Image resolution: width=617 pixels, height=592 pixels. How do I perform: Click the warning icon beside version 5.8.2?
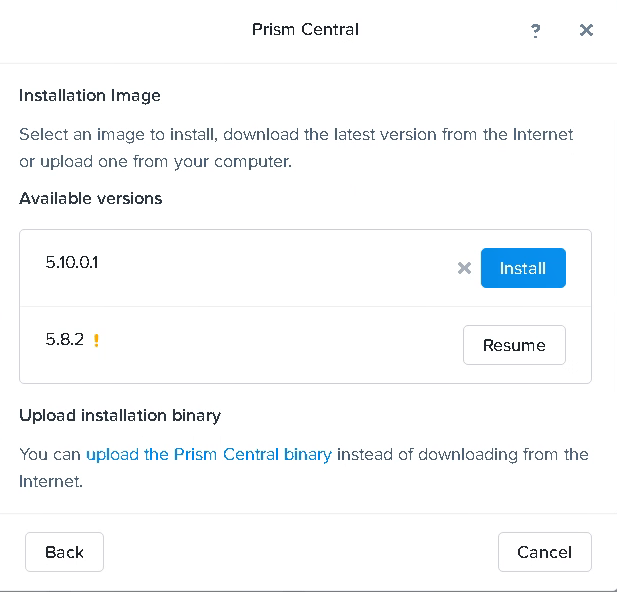click(x=97, y=340)
